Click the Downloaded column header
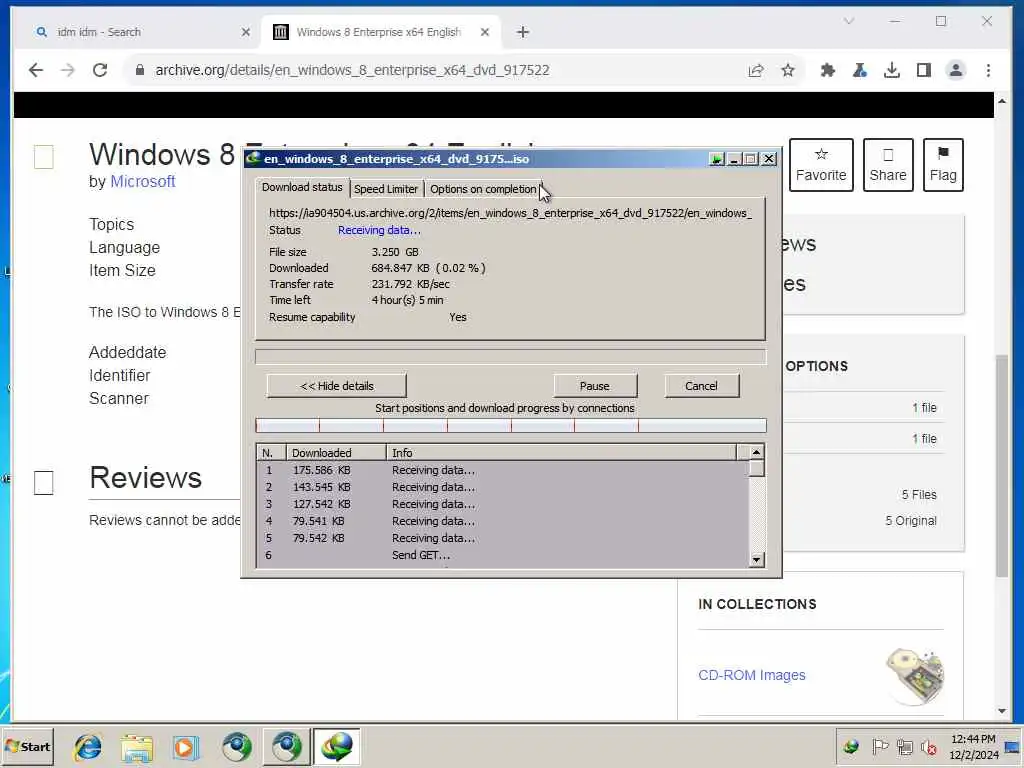Viewport: 1024px width, 768px height. pos(336,453)
